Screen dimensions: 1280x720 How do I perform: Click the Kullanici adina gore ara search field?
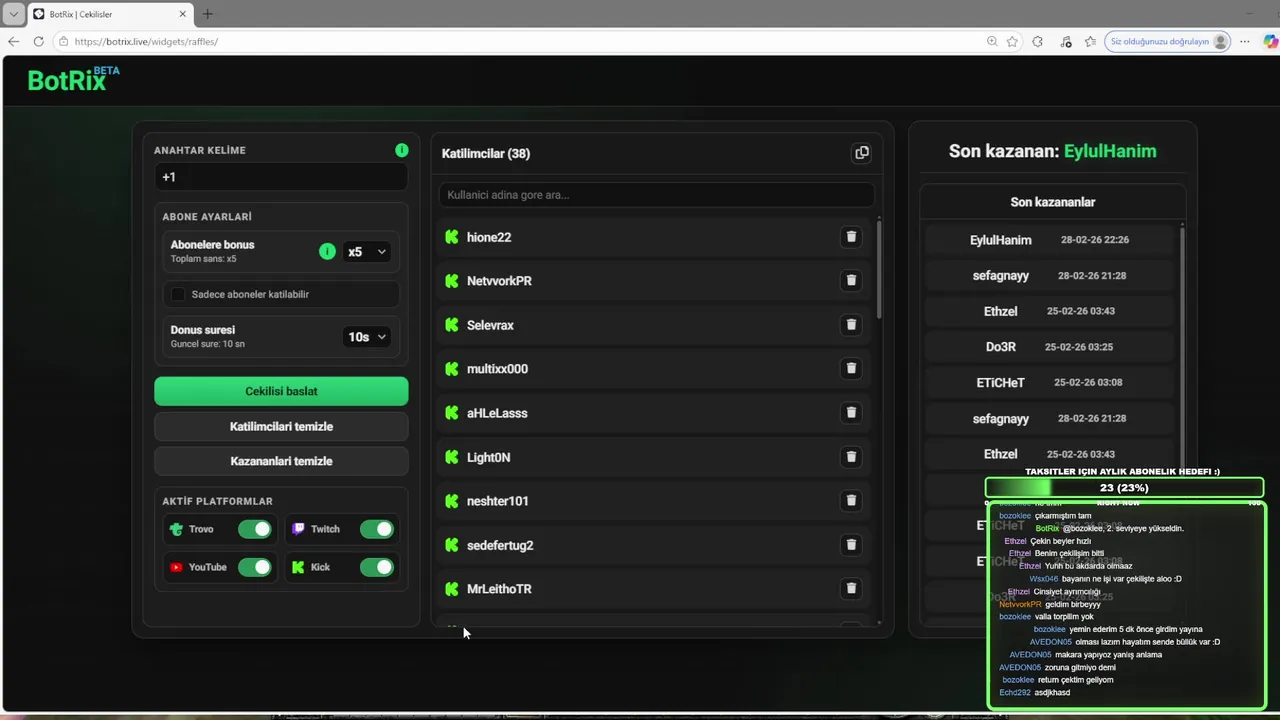tap(656, 194)
